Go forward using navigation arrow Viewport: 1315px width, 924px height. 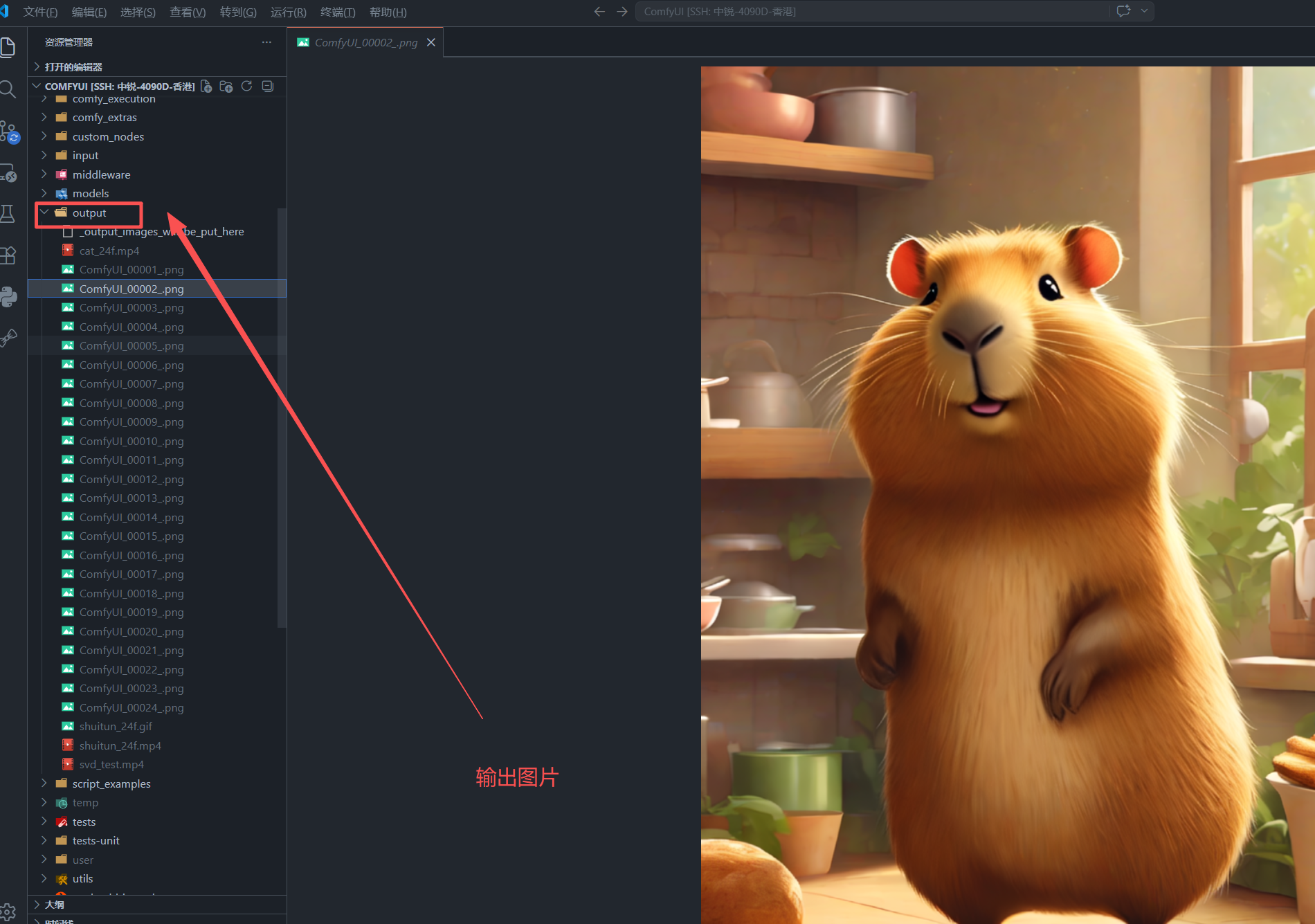(x=622, y=12)
